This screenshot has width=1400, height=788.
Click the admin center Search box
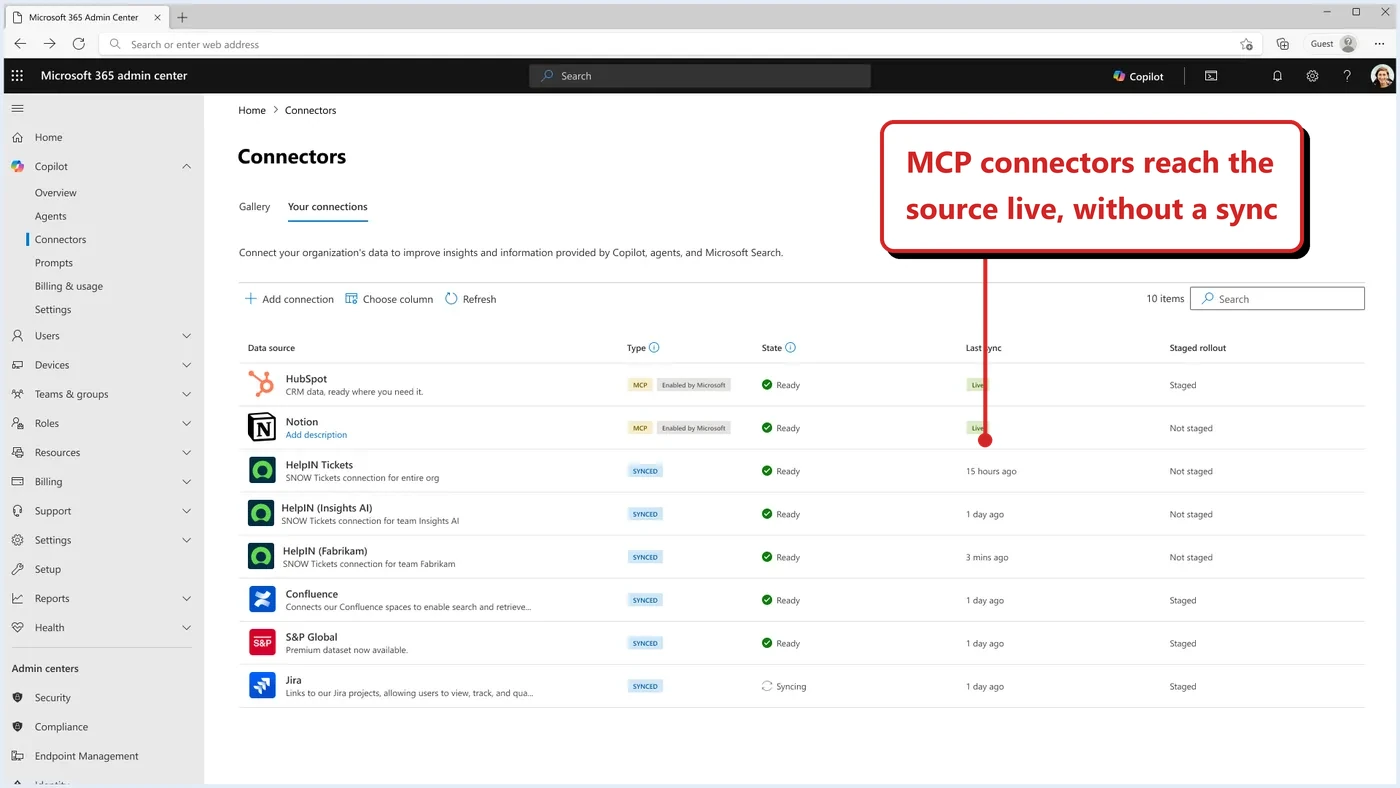(x=700, y=76)
